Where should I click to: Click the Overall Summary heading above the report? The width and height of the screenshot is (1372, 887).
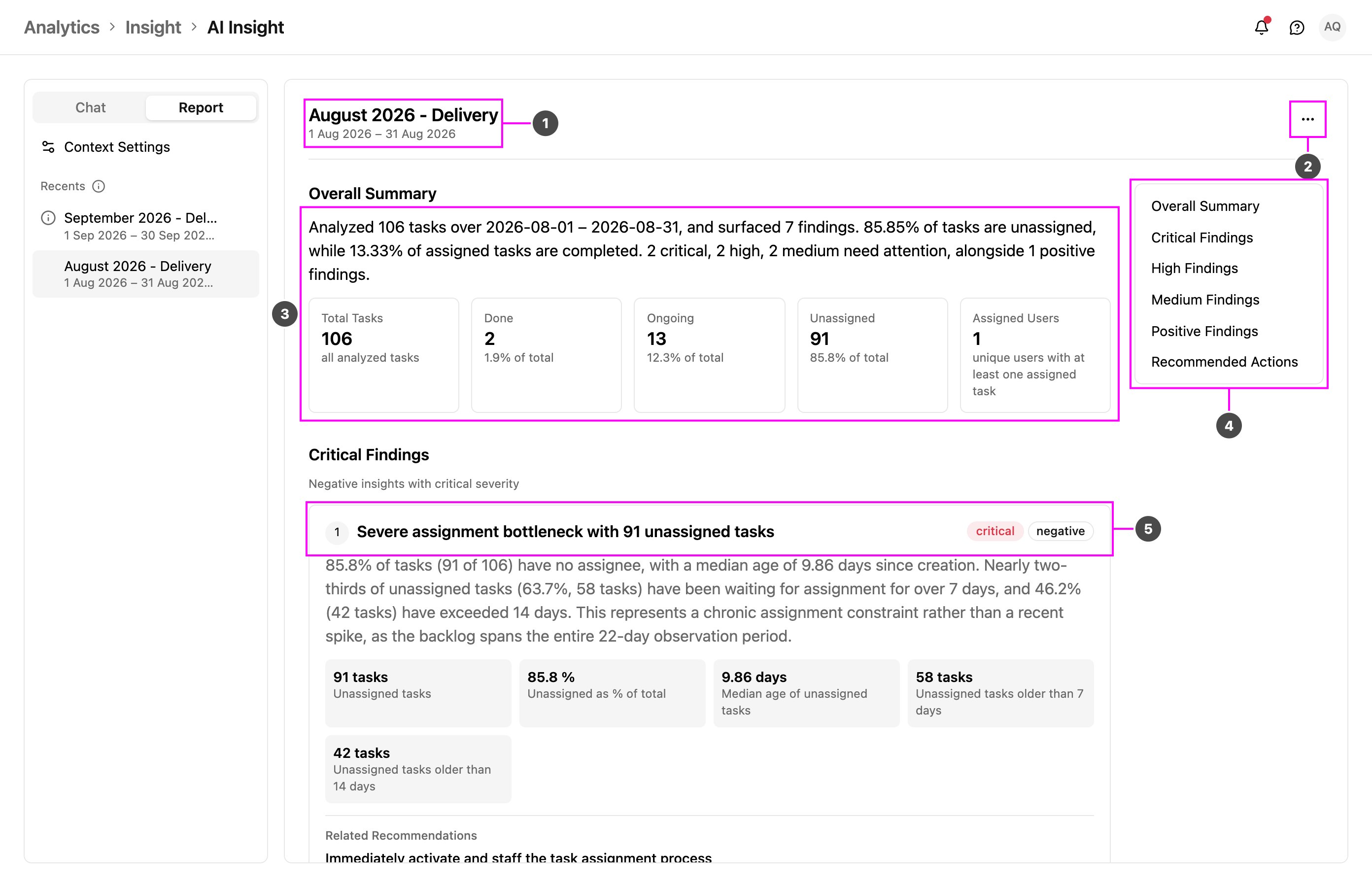coord(372,194)
